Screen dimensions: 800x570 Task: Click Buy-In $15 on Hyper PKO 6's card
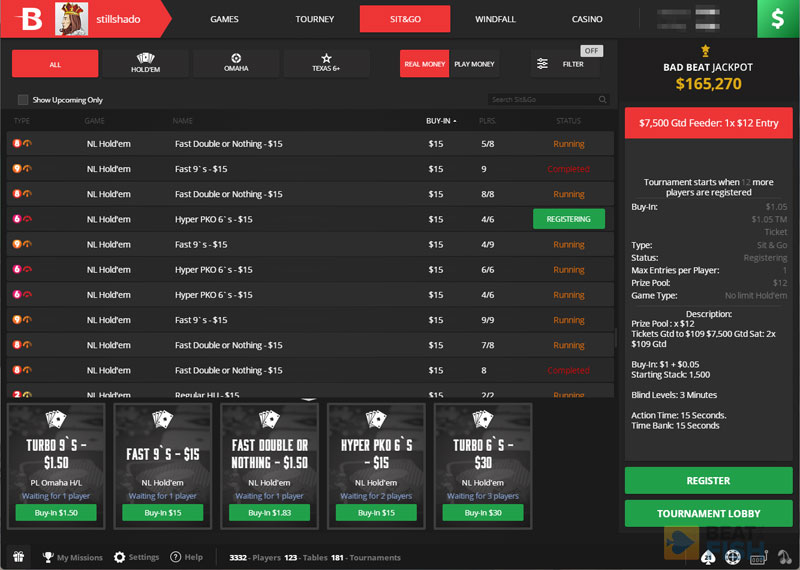point(376,512)
